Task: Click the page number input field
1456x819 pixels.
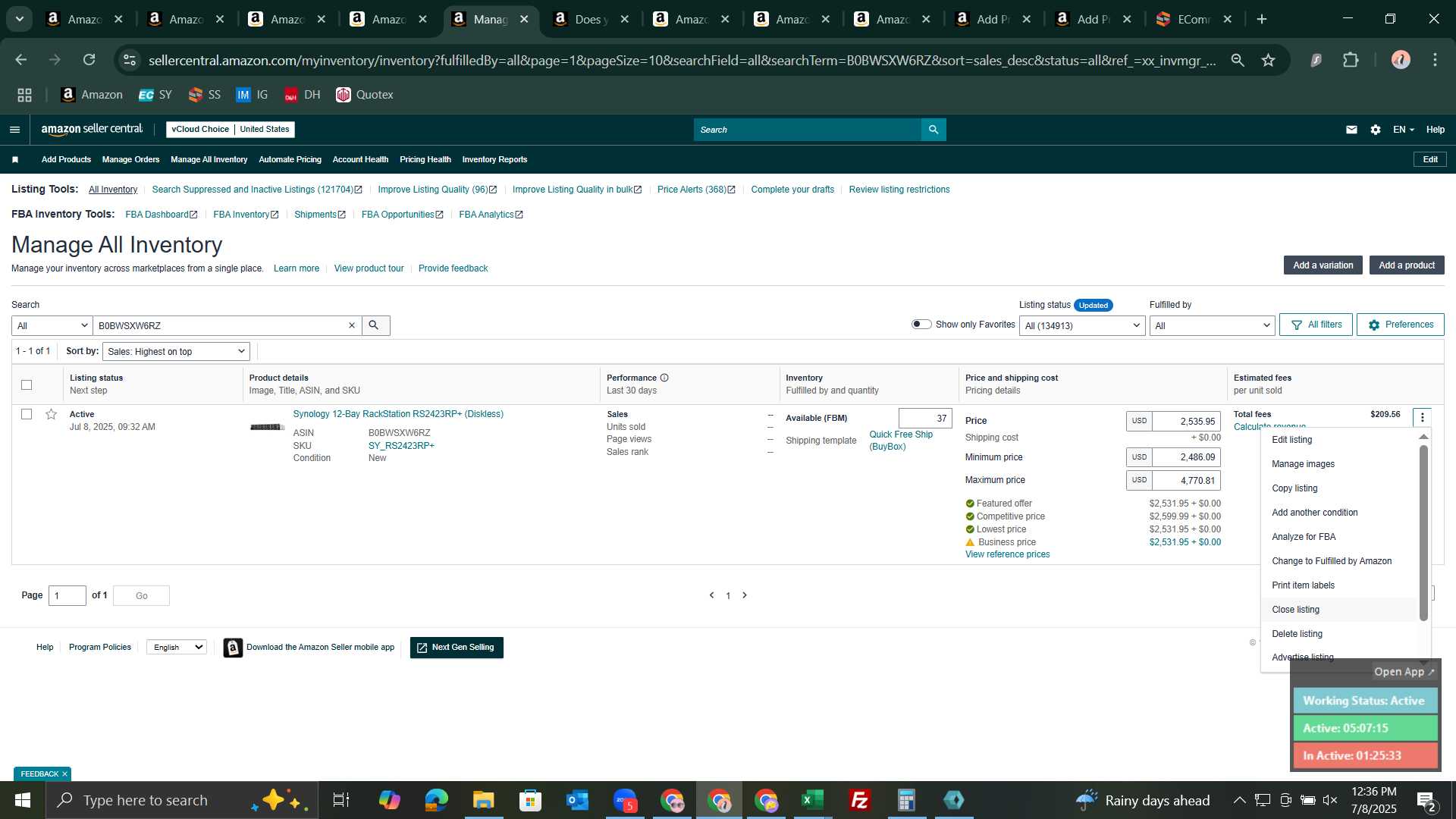Action: pyautogui.click(x=67, y=596)
